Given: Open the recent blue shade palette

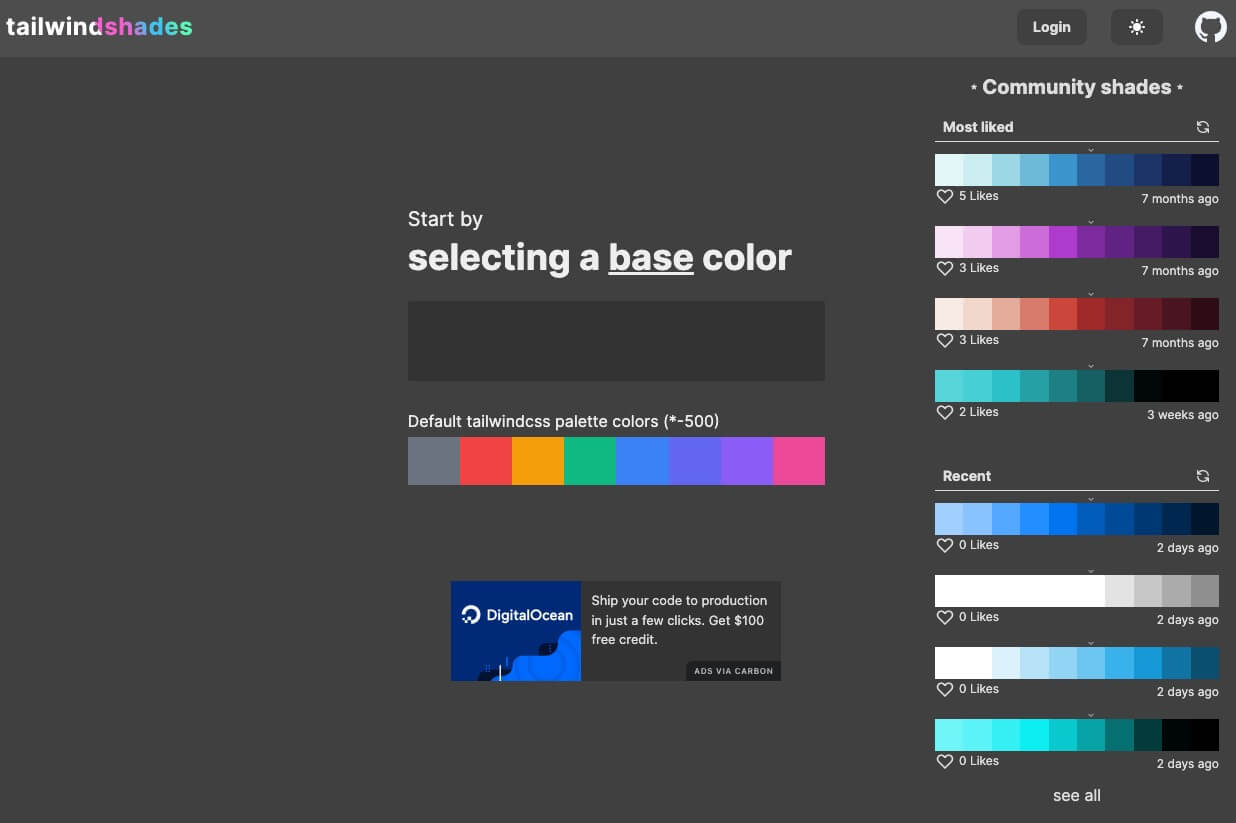Looking at the screenshot, I should click(x=1077, y=519).
